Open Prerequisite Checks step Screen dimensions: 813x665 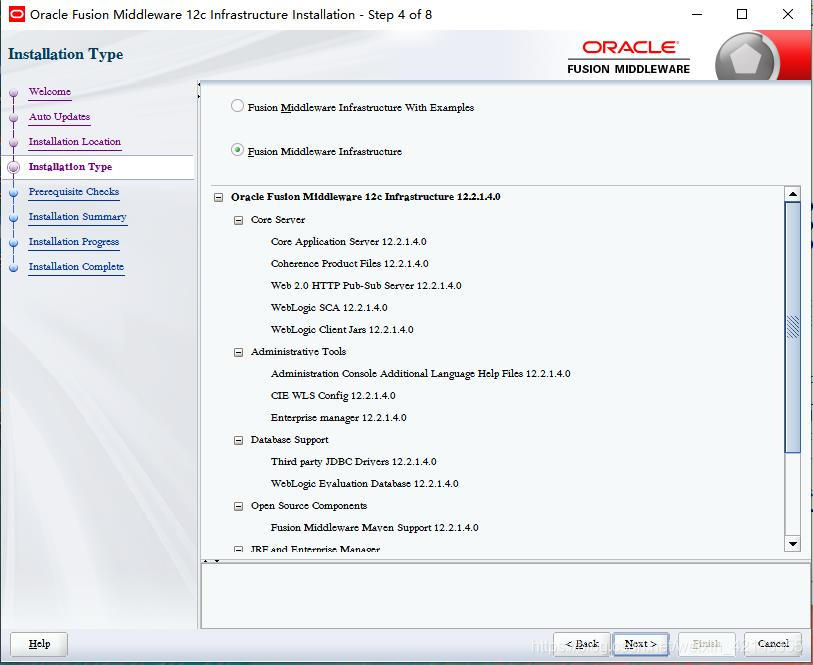point(74,192)
